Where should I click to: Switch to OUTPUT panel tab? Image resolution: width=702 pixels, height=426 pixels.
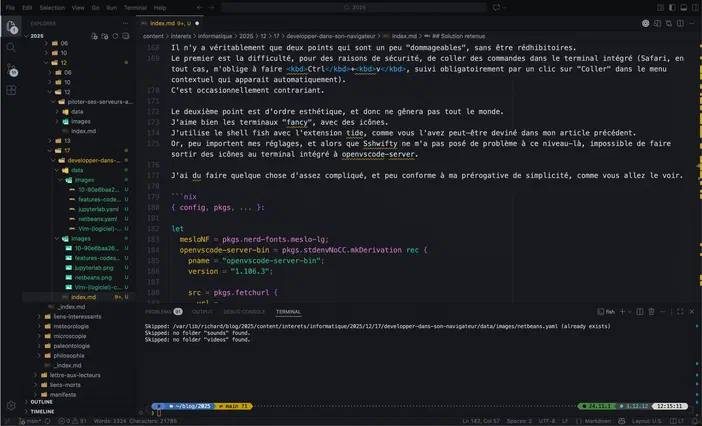pos(202,311)
